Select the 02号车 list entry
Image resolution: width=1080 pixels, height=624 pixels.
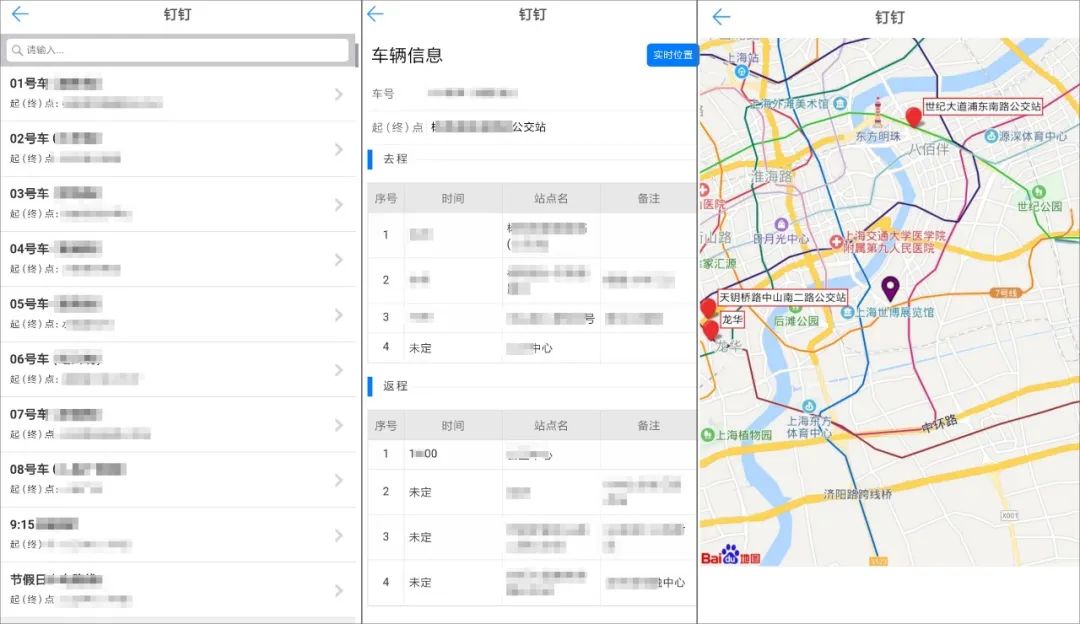coord(178,149)
